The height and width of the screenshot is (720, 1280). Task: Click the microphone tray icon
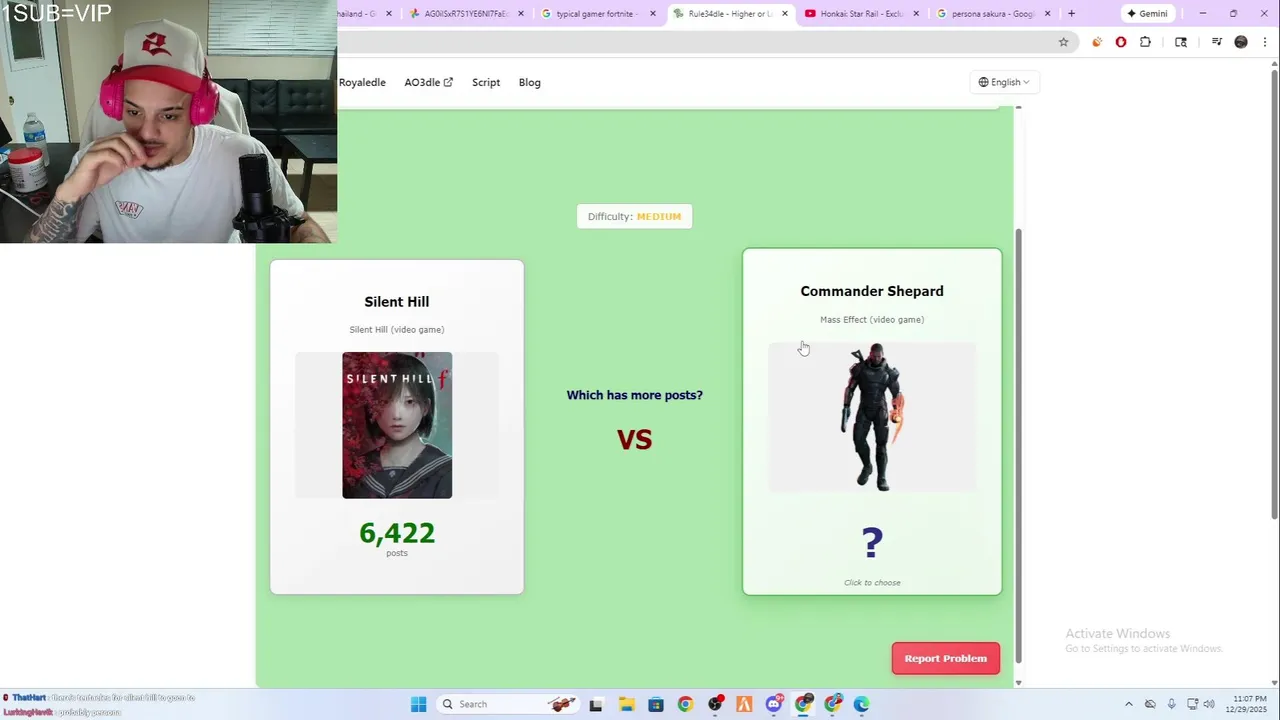1171,704
